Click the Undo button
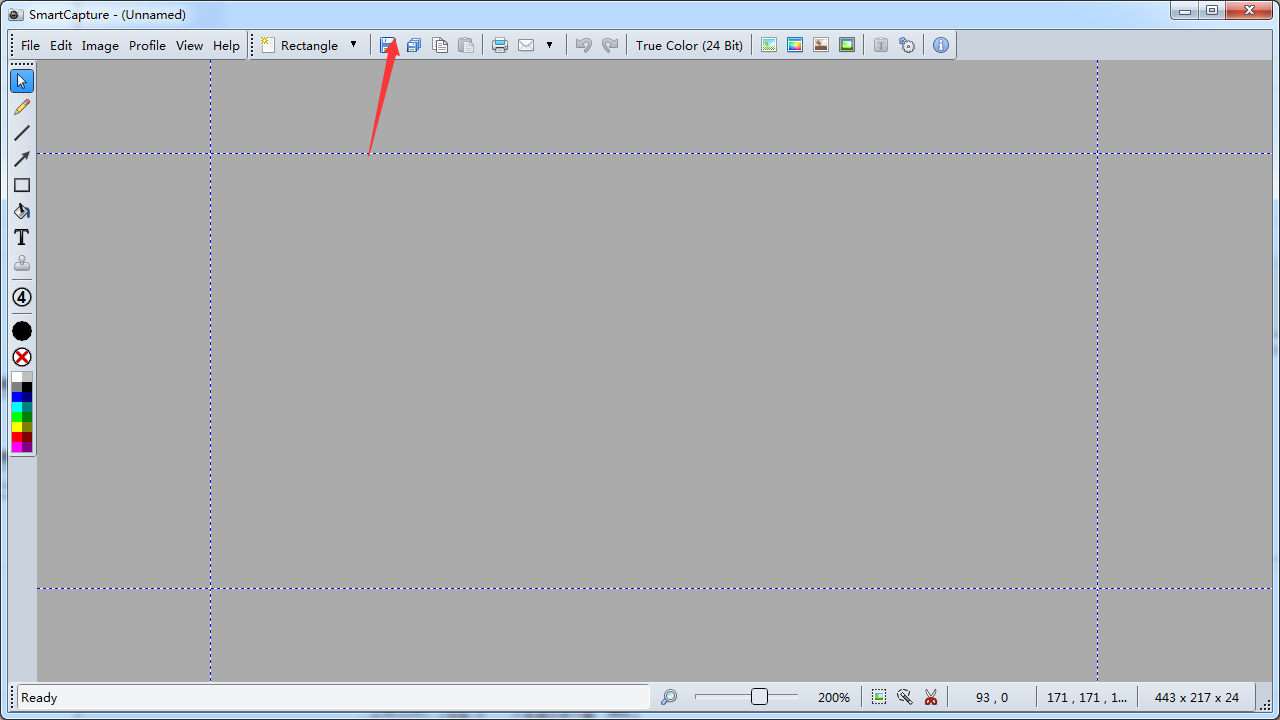Screen dimensions: 1280x720 click(x=583, y=45)
